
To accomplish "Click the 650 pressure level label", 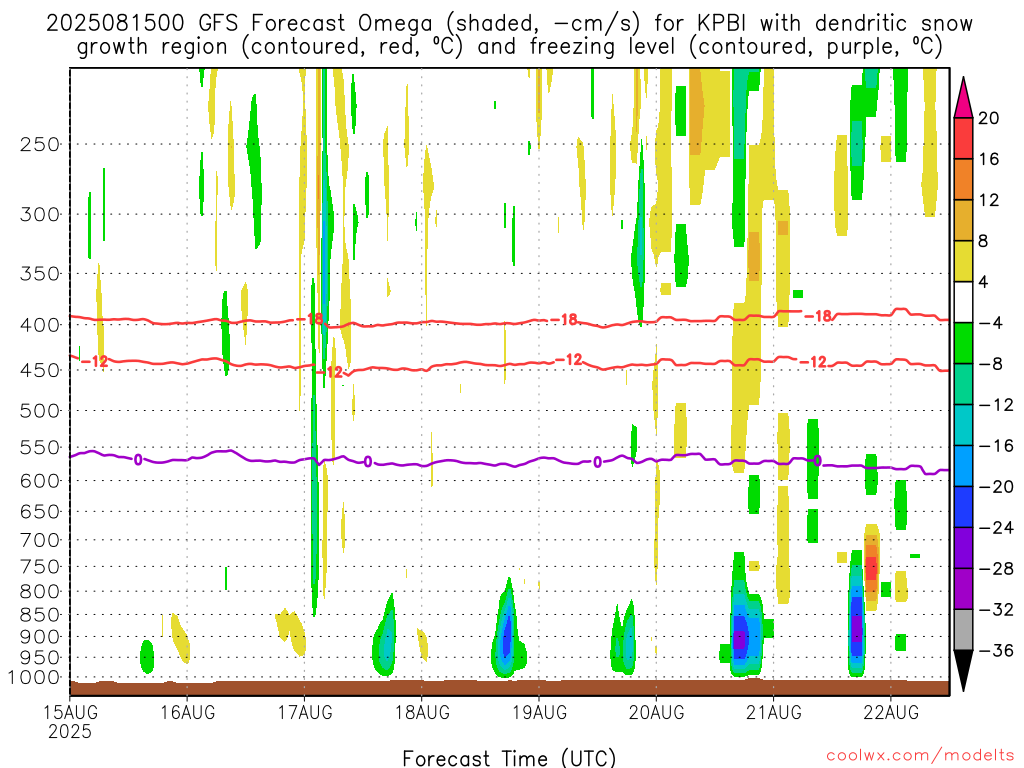I will coord(40,511).
